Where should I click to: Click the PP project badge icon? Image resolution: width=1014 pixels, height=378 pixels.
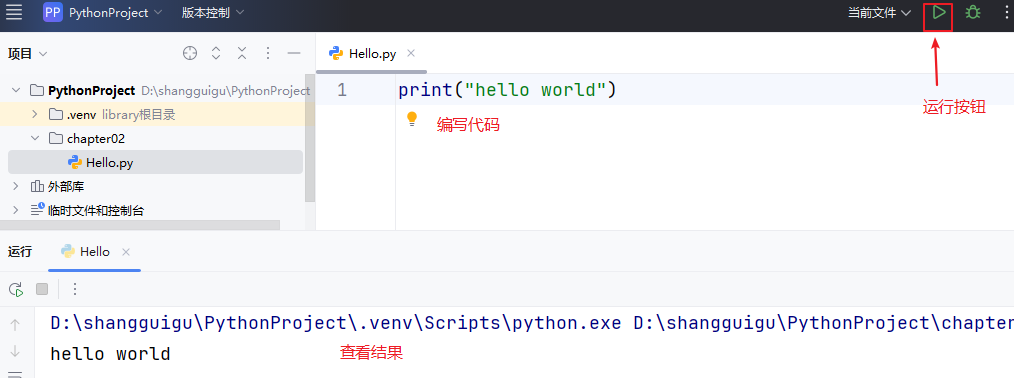(53, 12)
